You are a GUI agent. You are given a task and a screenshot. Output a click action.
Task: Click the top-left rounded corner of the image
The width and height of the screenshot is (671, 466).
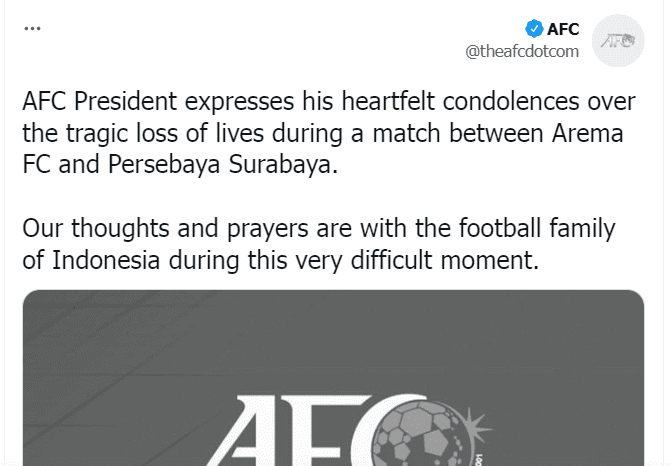point(30,297)
